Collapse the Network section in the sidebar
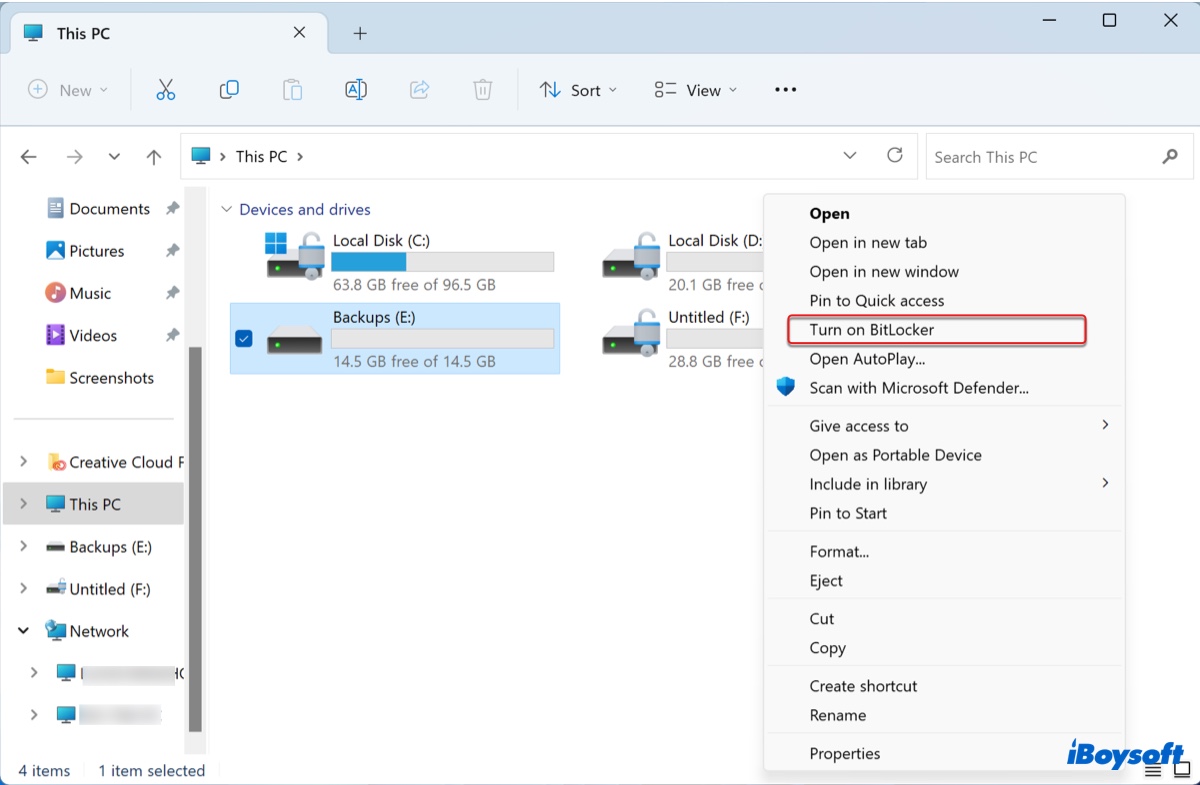This screenshot has width=1200, height=785. [24, 631]
